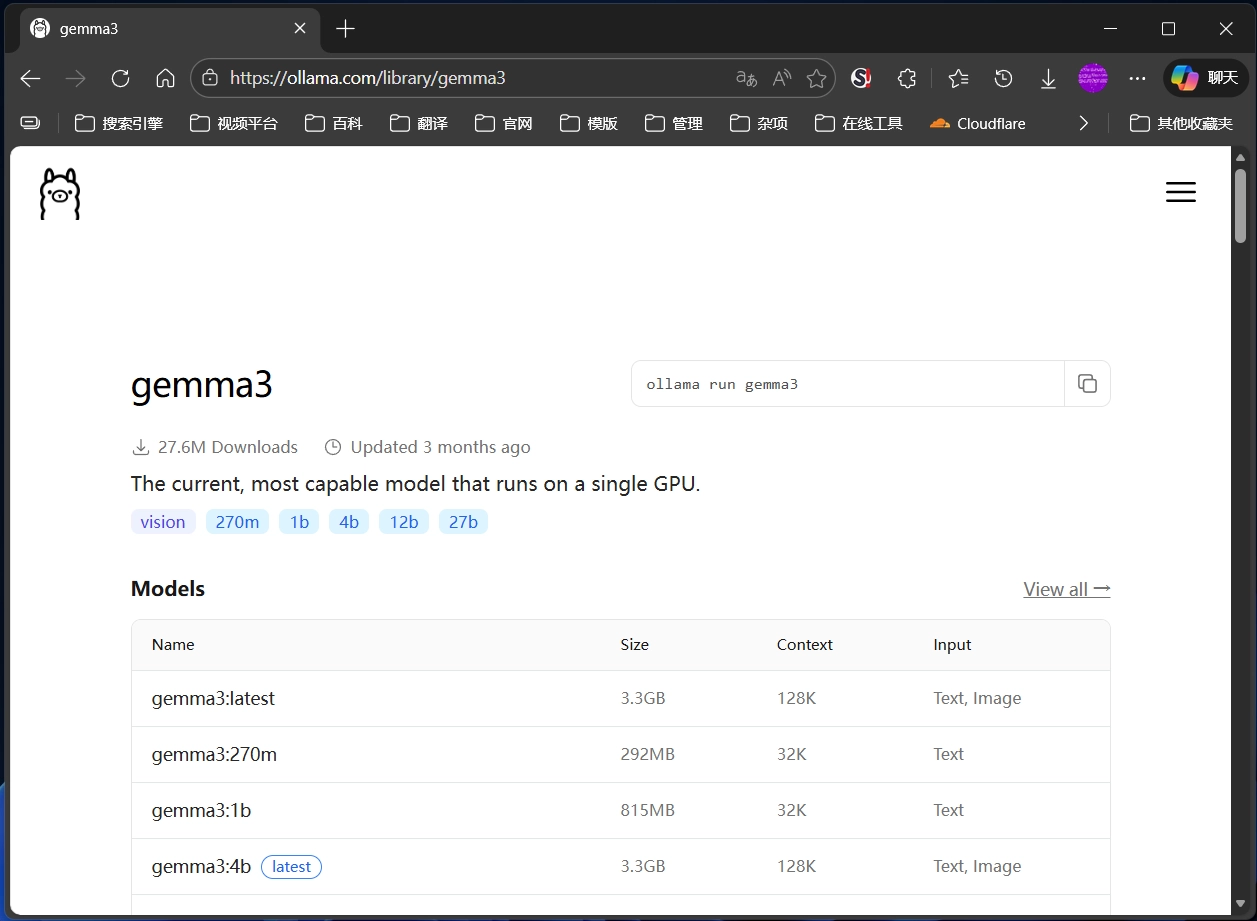Click the ollama run gemma3 command field

click(x=848, y=384)
